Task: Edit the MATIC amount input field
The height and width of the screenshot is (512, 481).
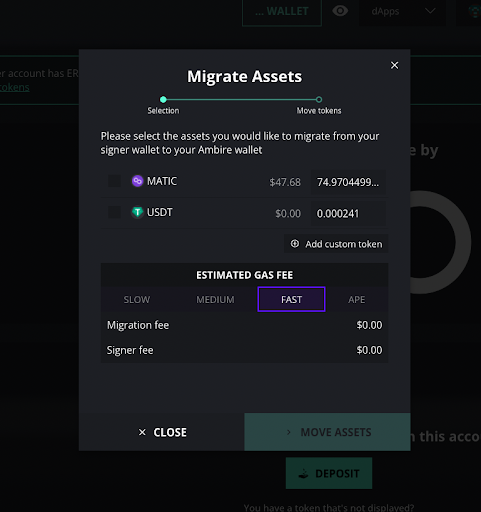Action: tap(348, 182)
